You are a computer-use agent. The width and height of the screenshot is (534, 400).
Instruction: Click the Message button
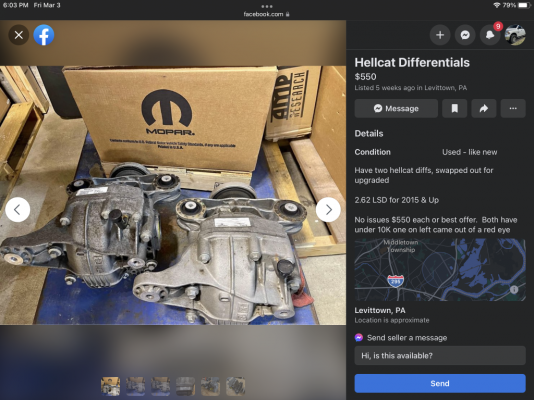396,109
